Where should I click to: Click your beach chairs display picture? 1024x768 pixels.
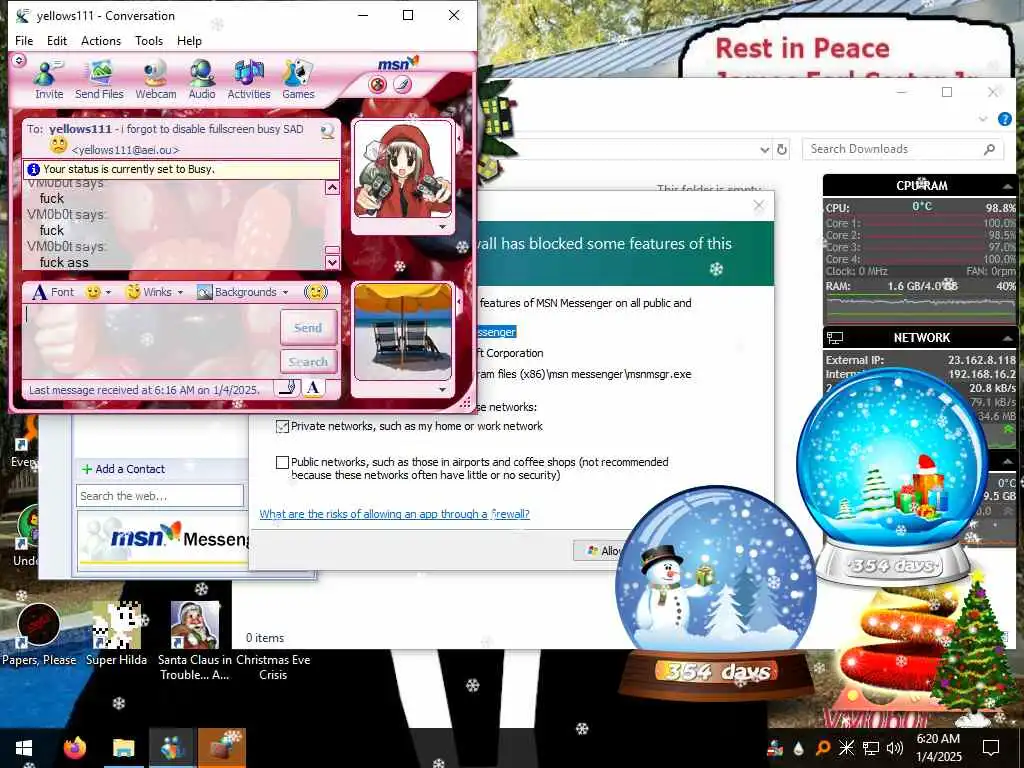(403, 332)
